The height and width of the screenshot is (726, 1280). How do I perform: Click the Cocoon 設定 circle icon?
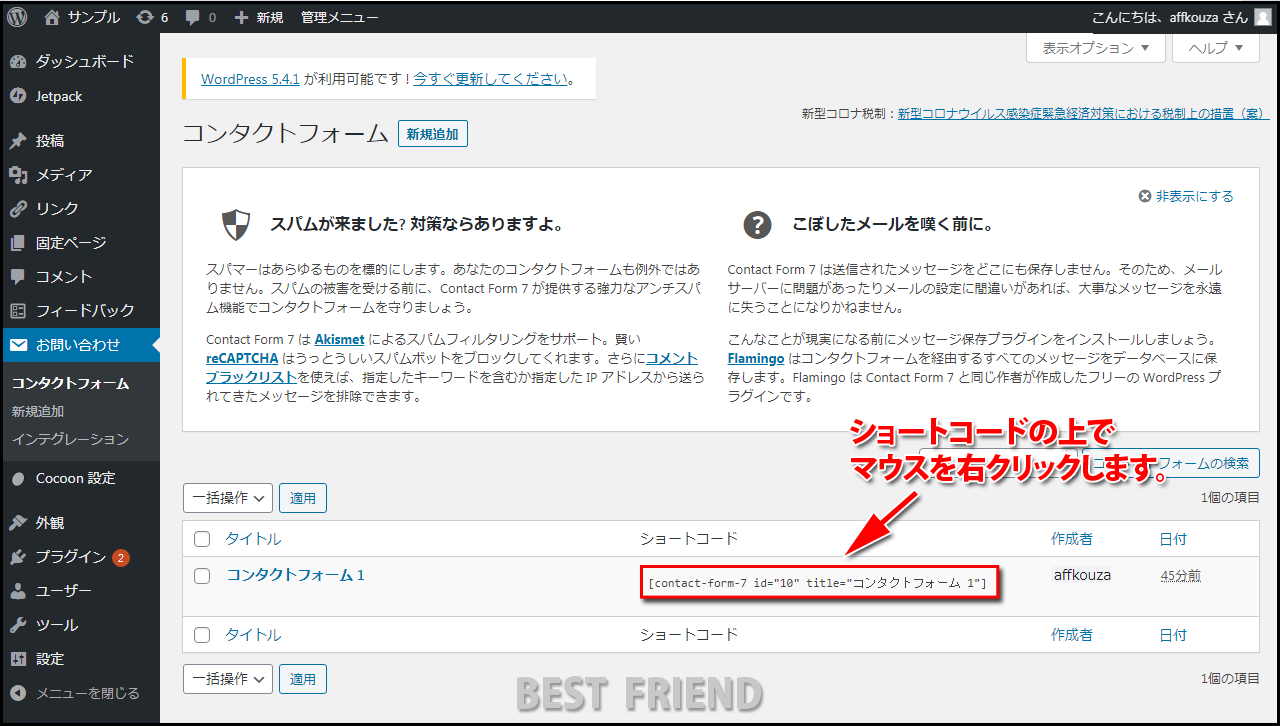pyautogui.click(x=18, y=479)
